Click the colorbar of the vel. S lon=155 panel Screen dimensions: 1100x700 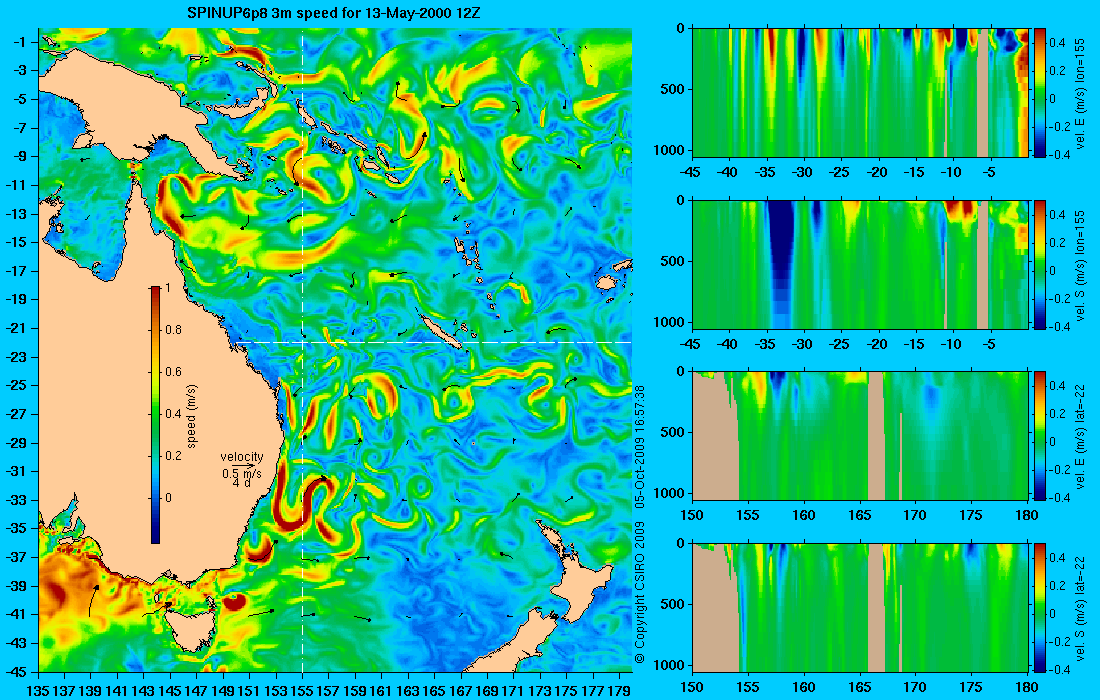(1040, 264)
